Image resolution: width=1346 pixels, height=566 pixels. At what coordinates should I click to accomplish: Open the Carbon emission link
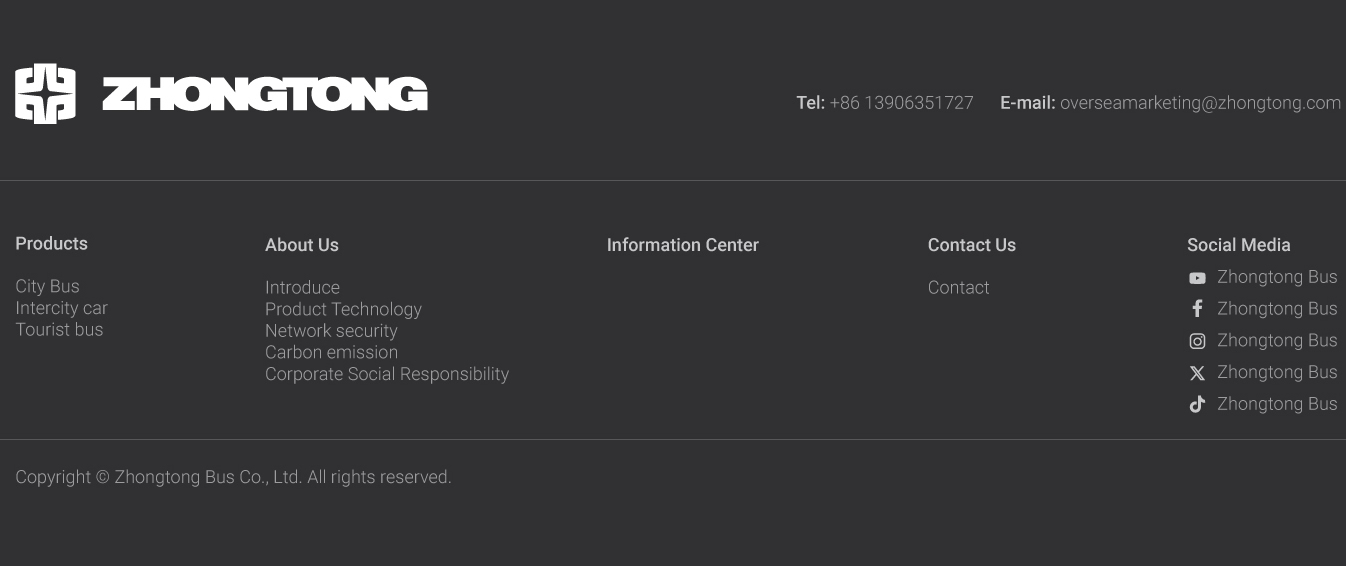[x=331, y=352]
